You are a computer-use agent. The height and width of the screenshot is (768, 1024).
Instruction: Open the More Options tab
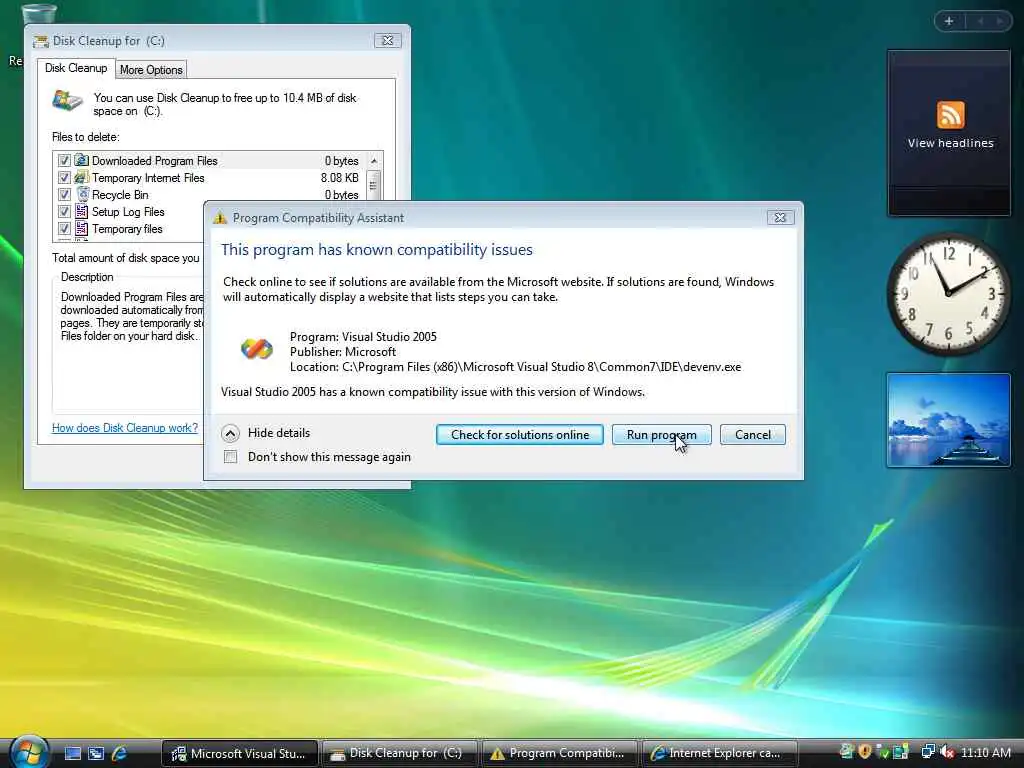click(x=151, y=70)
